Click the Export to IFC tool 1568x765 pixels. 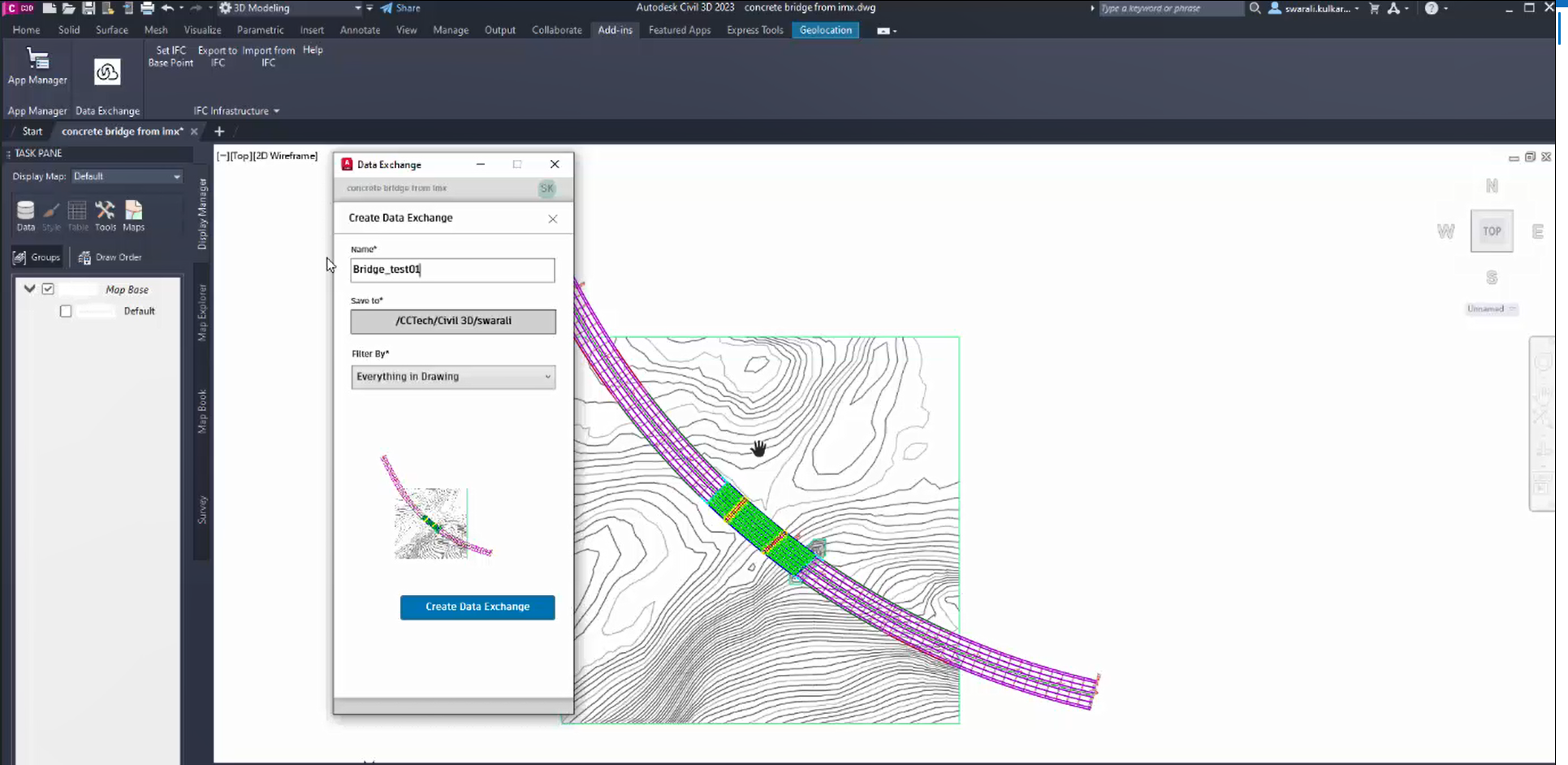[217, 56]
